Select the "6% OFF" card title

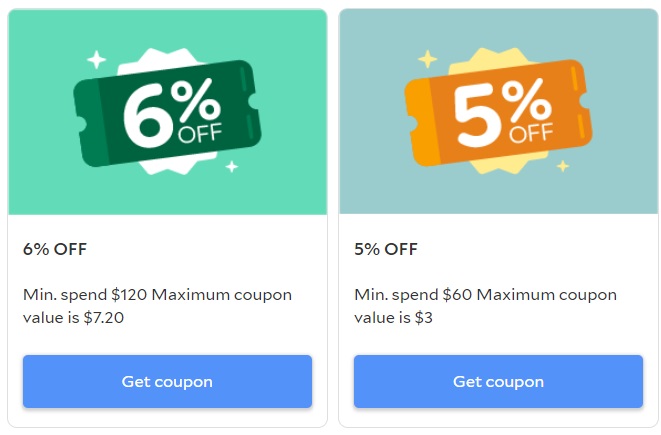pos(55,249)
